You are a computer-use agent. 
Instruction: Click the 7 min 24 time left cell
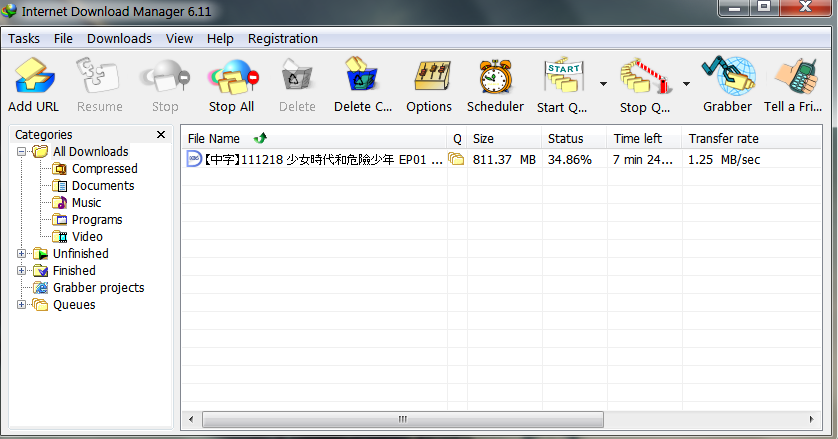[642, 159]
